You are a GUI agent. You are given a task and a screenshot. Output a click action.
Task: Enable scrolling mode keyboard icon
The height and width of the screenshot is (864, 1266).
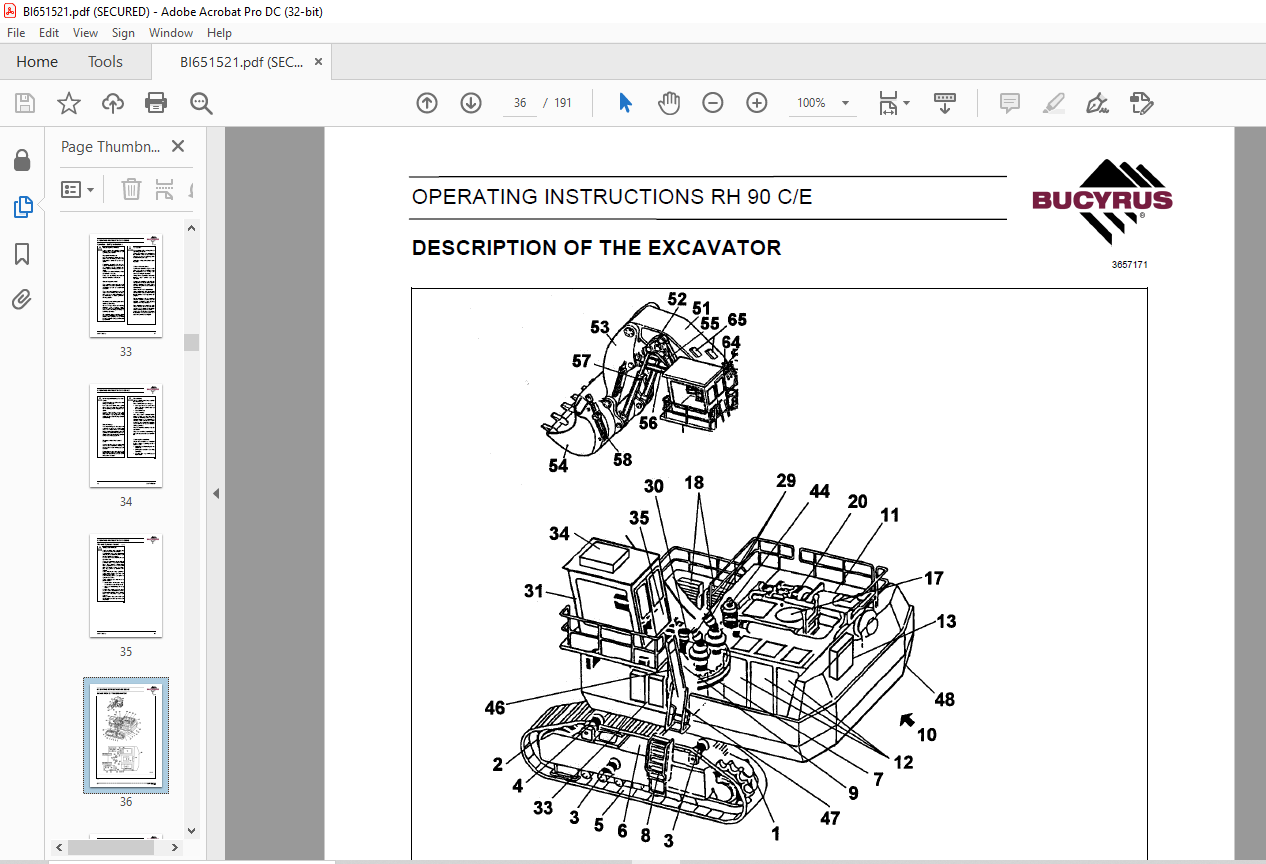pyautogui.click(x=945, y=103)
